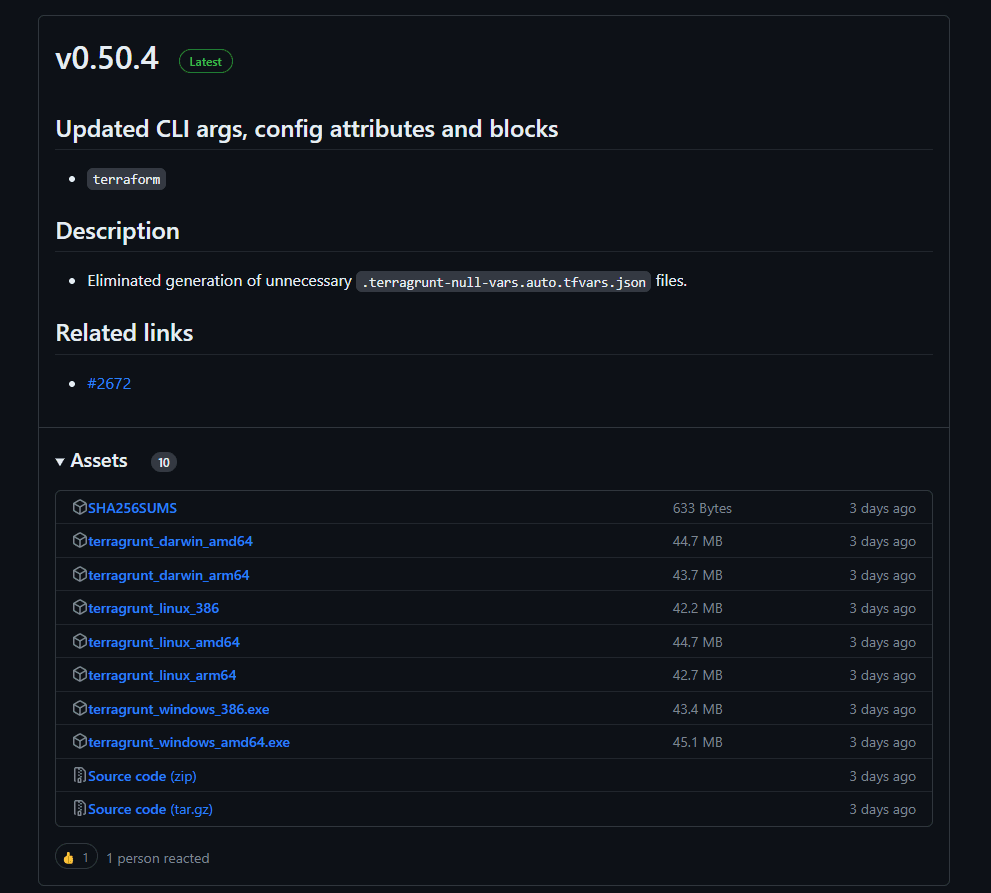Click package icon beside terragrunt_windows_amd64.exe
Viewport: 991px width, 893px height.
(x=80, y=742)
